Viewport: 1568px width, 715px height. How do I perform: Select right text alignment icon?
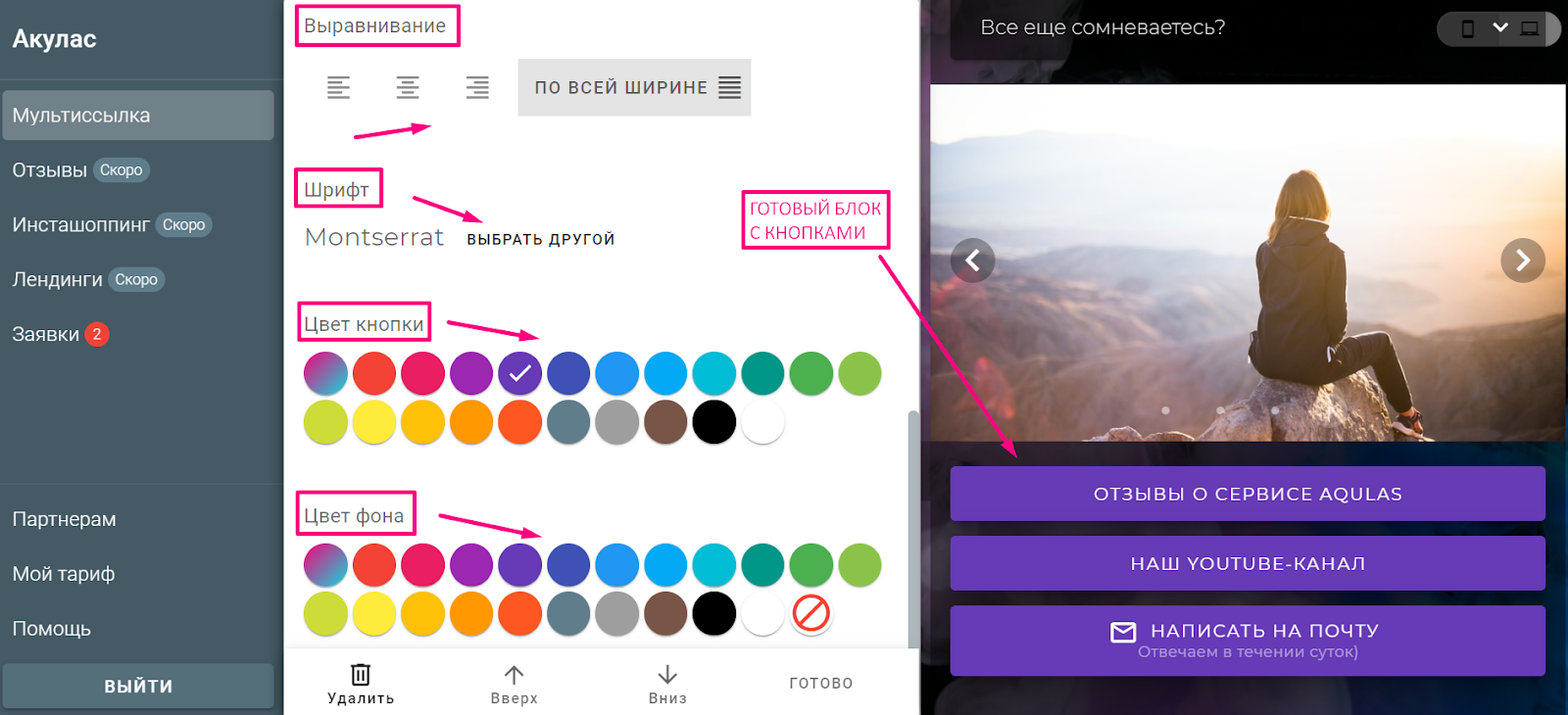[x=477, y=87]
